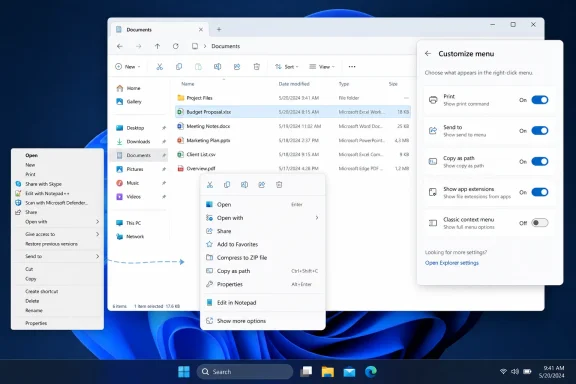
Task: Choose Open in the new context menu
Action: point(263,204)
